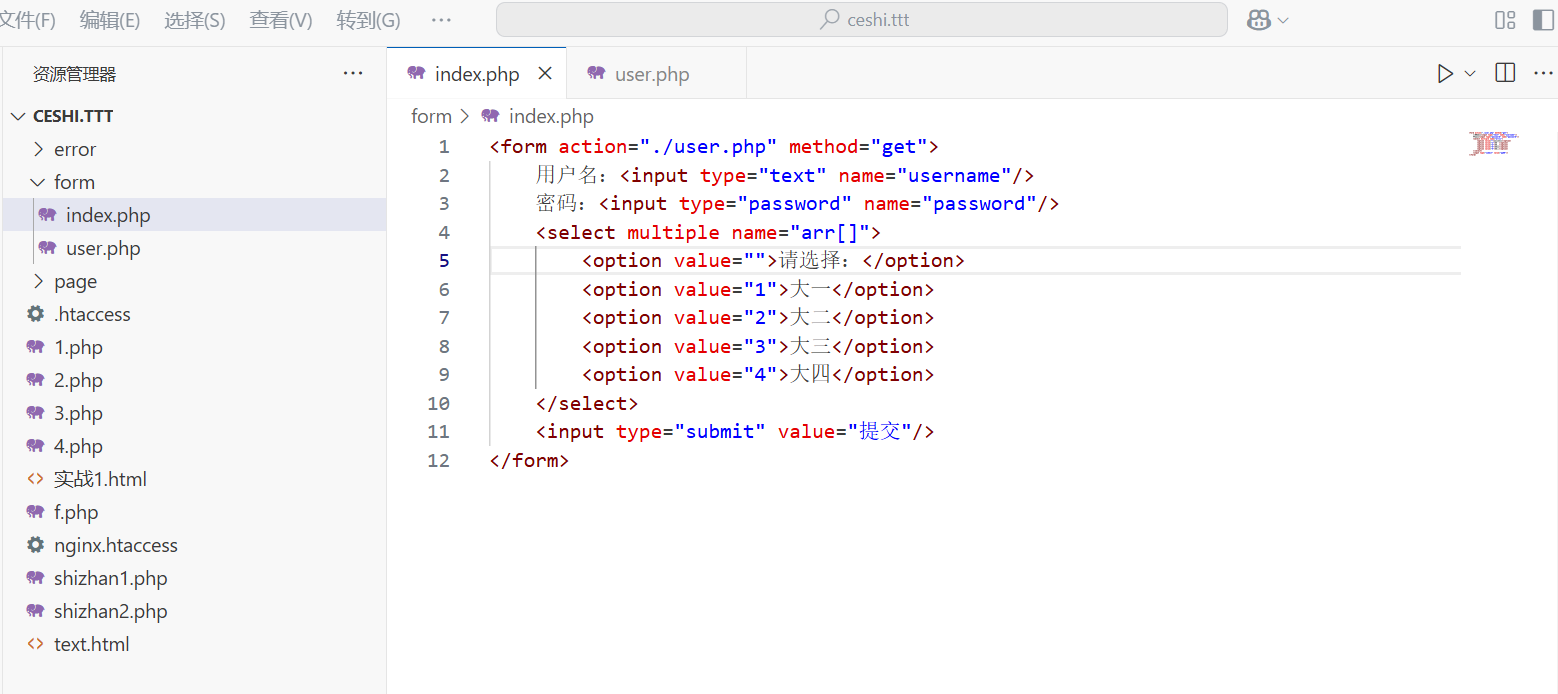Click the 请选择 option text on line 5

coord(810,261)
